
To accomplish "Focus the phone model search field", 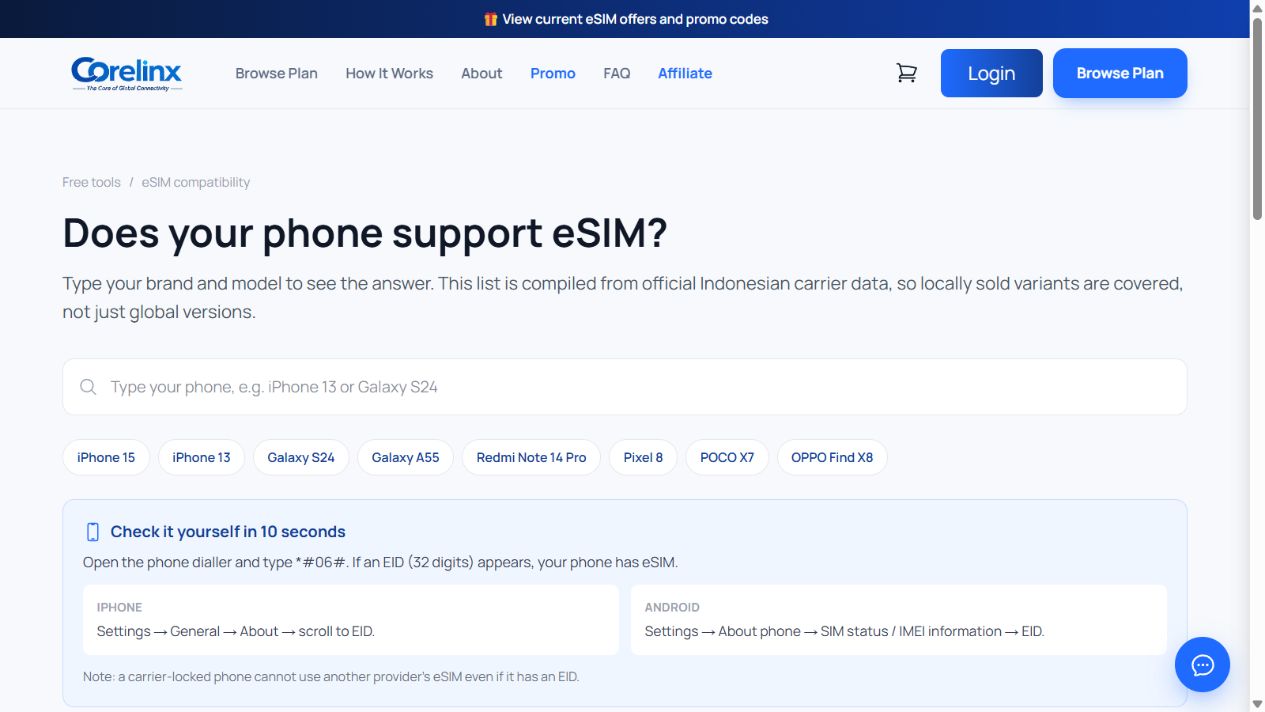I will (625, 387).
